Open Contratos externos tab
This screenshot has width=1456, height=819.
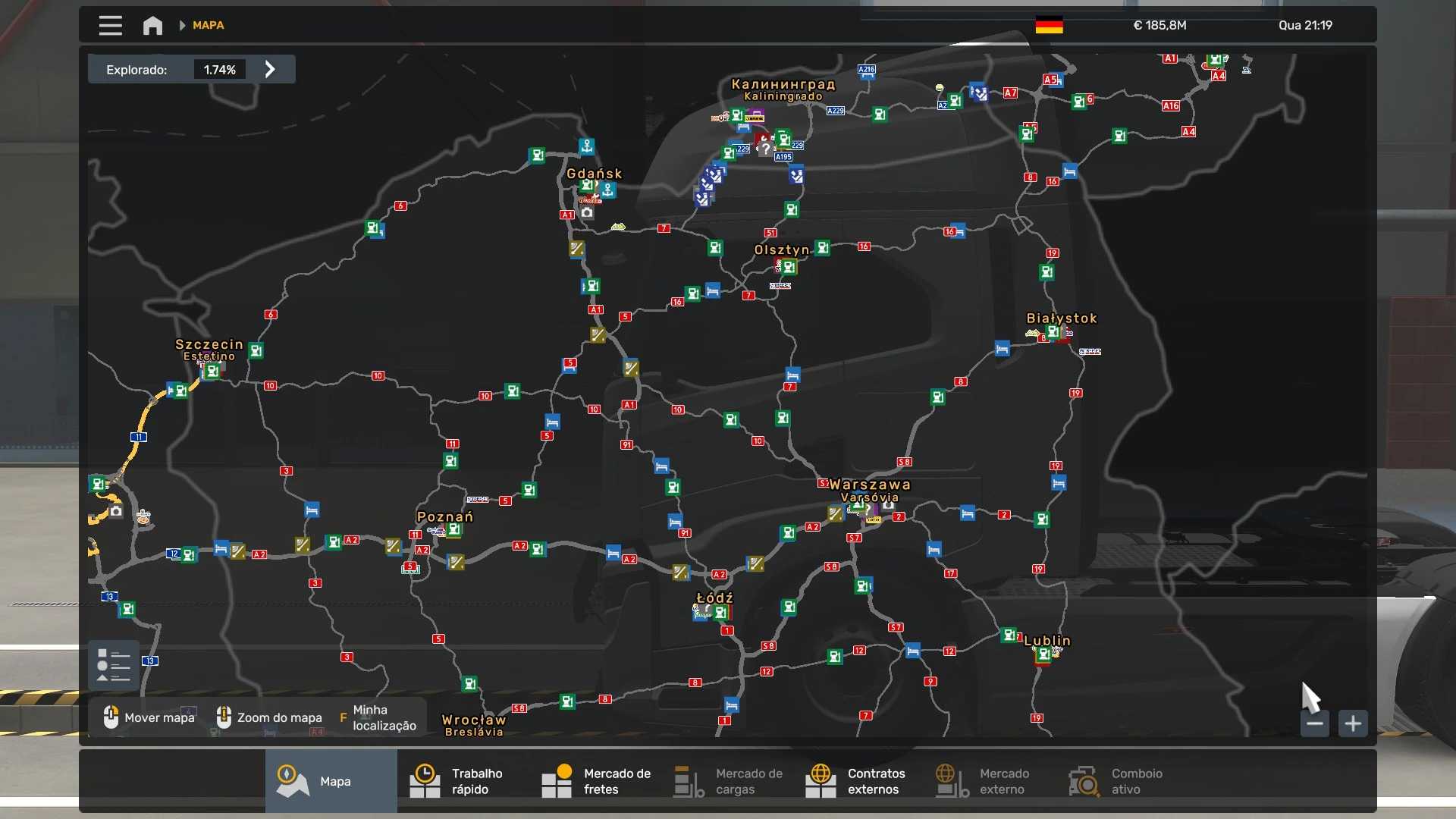coord(856,781)
